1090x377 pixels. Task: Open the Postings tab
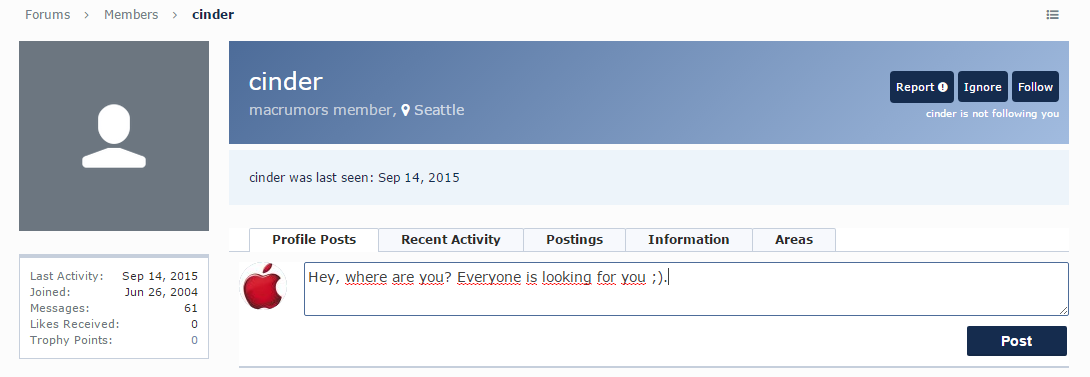point(574,240)
